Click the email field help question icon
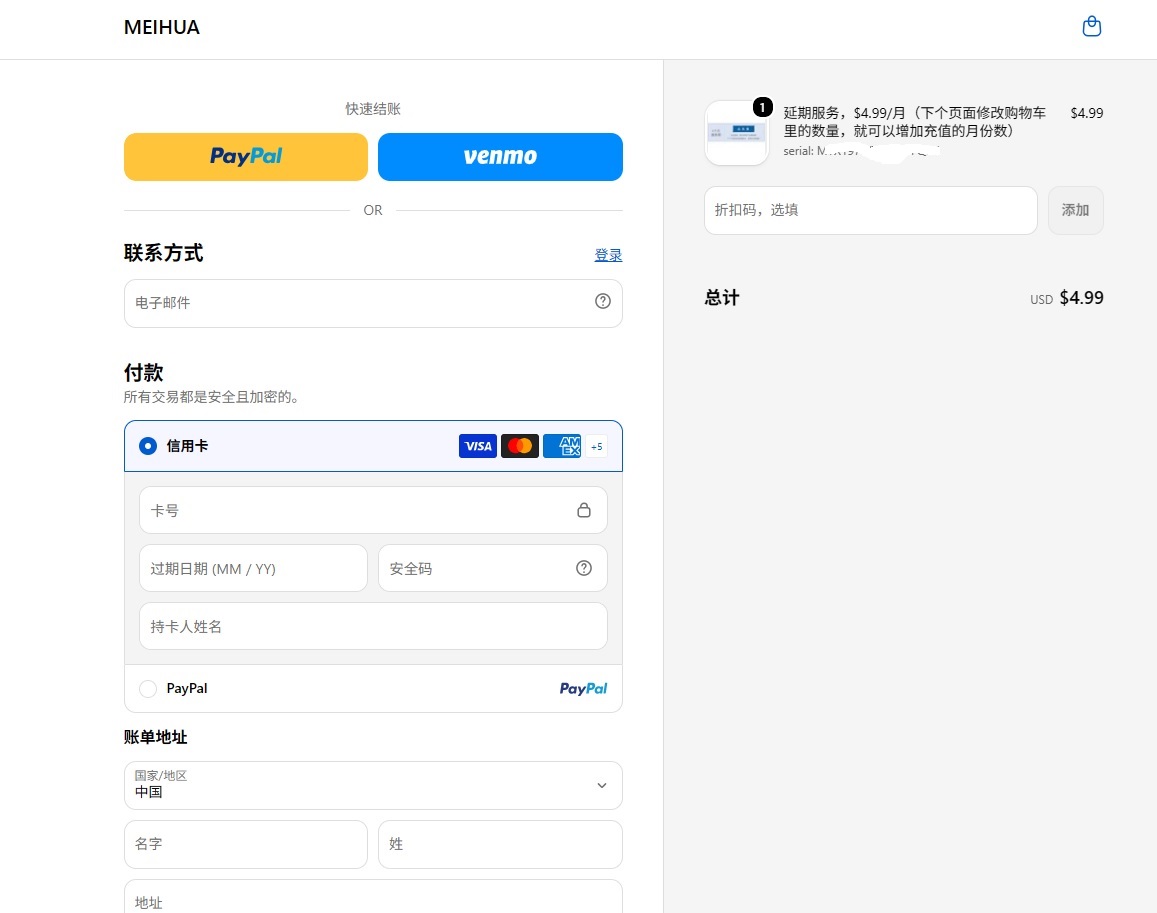Viewport: 1157px width, 913px height. click(603, 301)
